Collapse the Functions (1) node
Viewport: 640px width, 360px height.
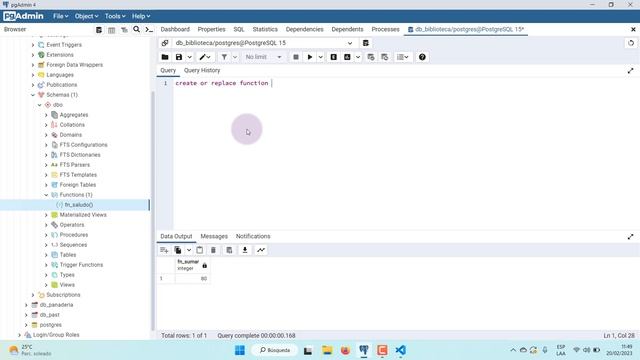46,195
